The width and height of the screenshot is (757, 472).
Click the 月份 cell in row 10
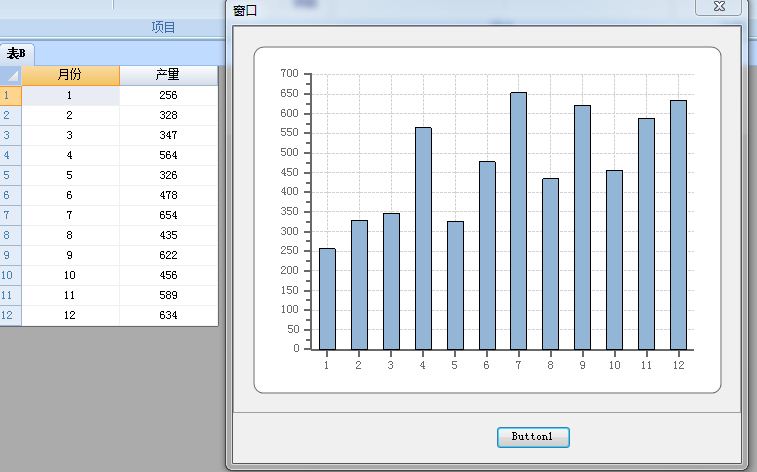click(x=70, y=276)
